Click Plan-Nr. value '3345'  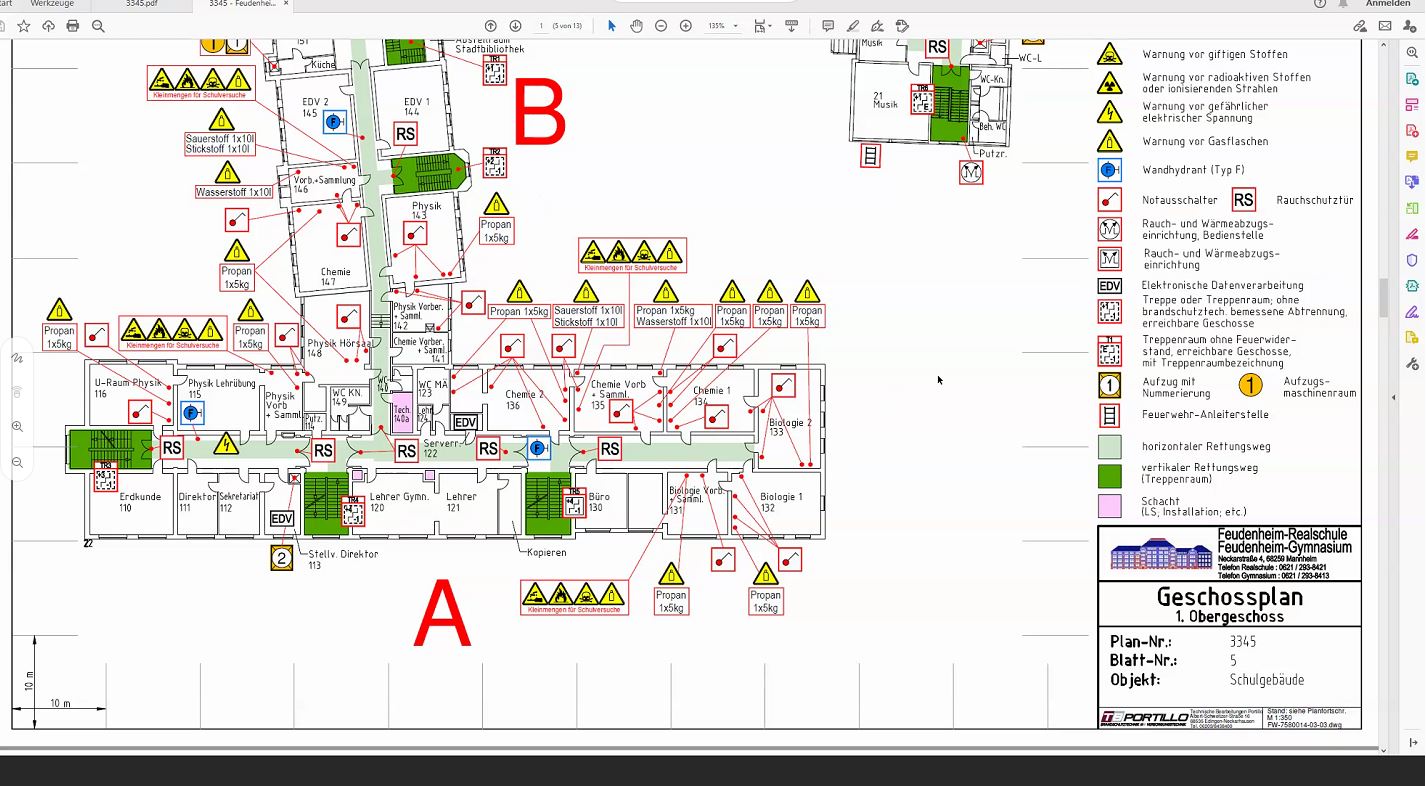pyautogui.click(x=1242, y=642)
